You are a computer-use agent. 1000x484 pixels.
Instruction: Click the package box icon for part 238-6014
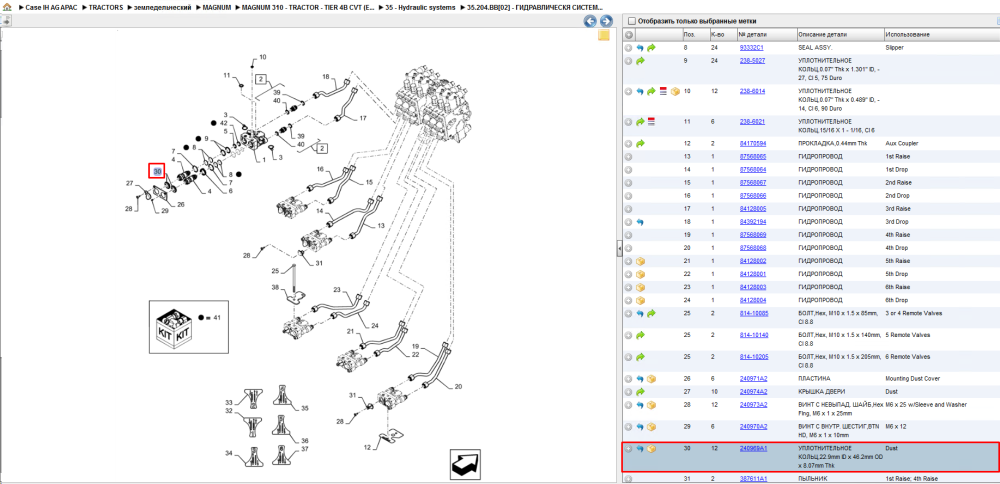675,91
